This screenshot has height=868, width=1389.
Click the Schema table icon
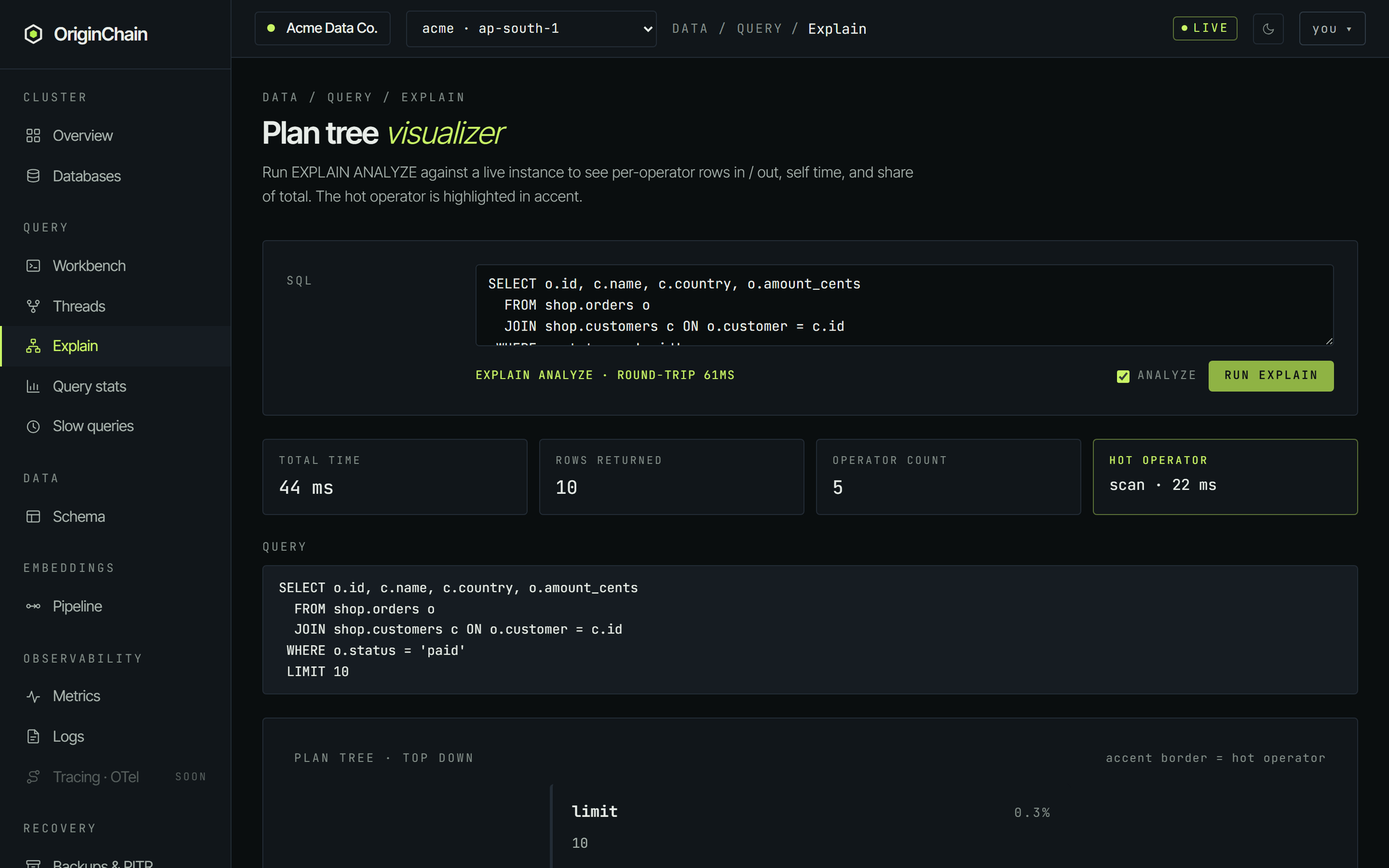33,517
